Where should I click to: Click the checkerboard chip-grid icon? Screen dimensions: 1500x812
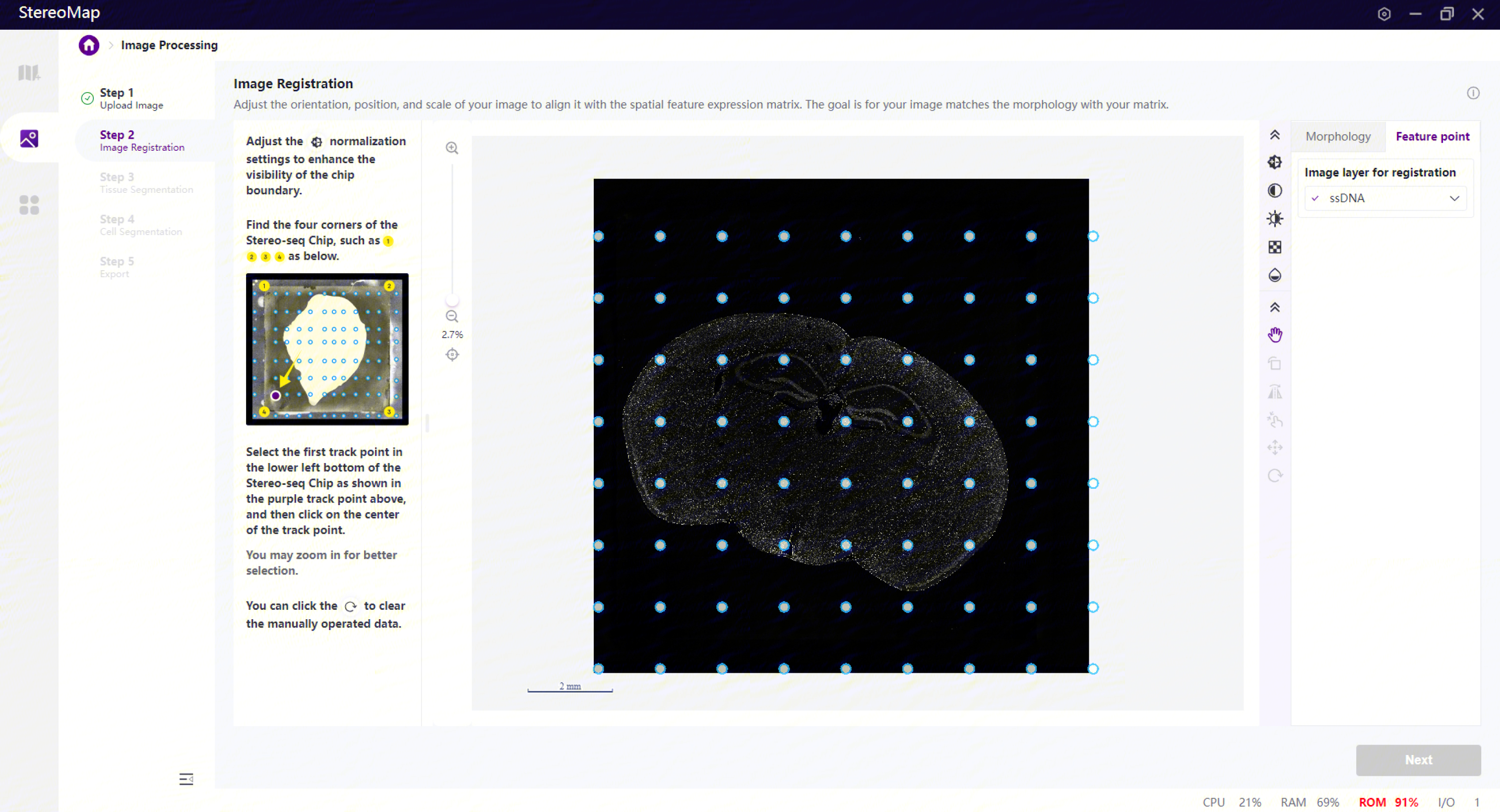tap(1275, 247)
